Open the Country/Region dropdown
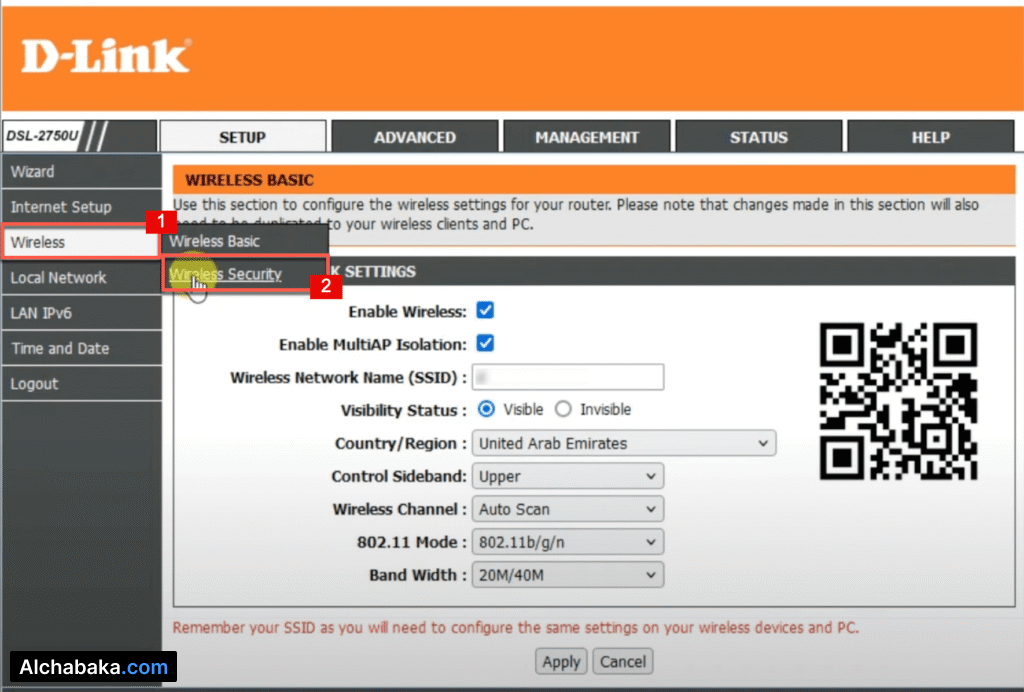 (624, 443)
